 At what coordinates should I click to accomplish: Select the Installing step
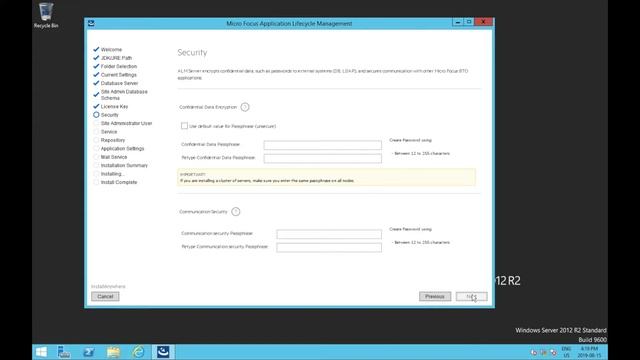coord(112,174)
